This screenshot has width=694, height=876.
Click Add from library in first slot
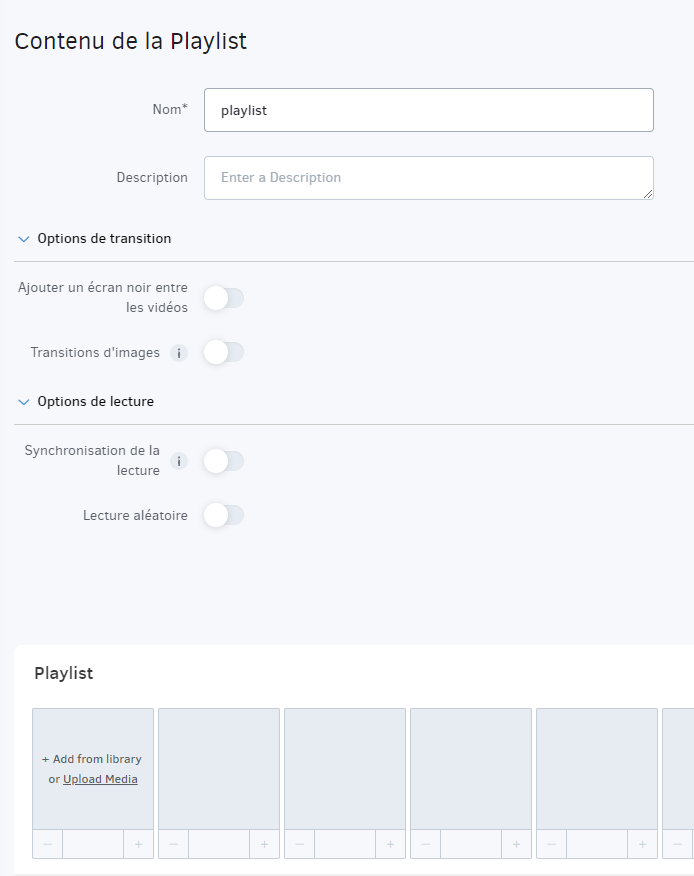92,759
